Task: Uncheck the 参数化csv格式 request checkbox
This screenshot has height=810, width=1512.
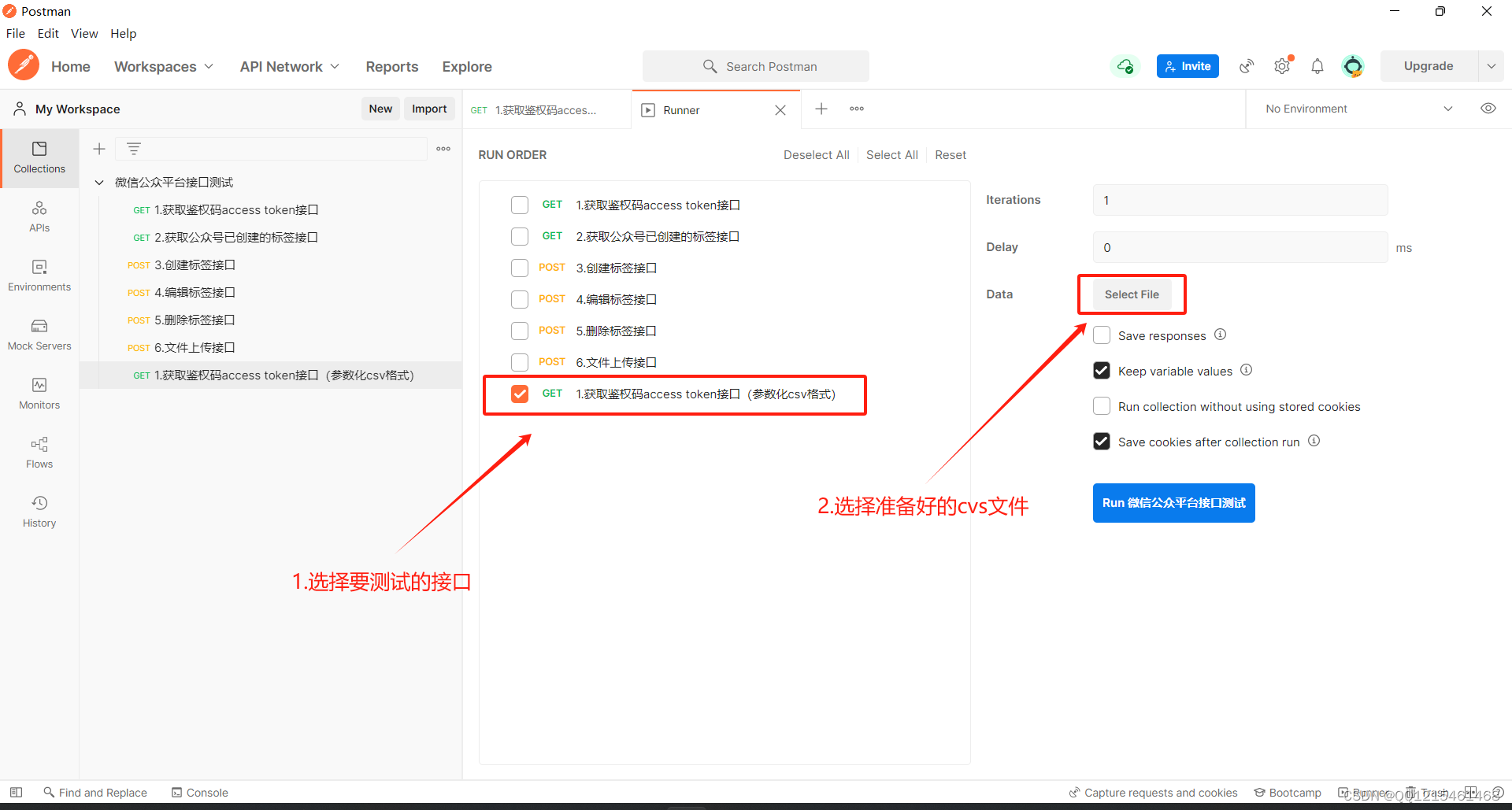Action: point(520,394)
